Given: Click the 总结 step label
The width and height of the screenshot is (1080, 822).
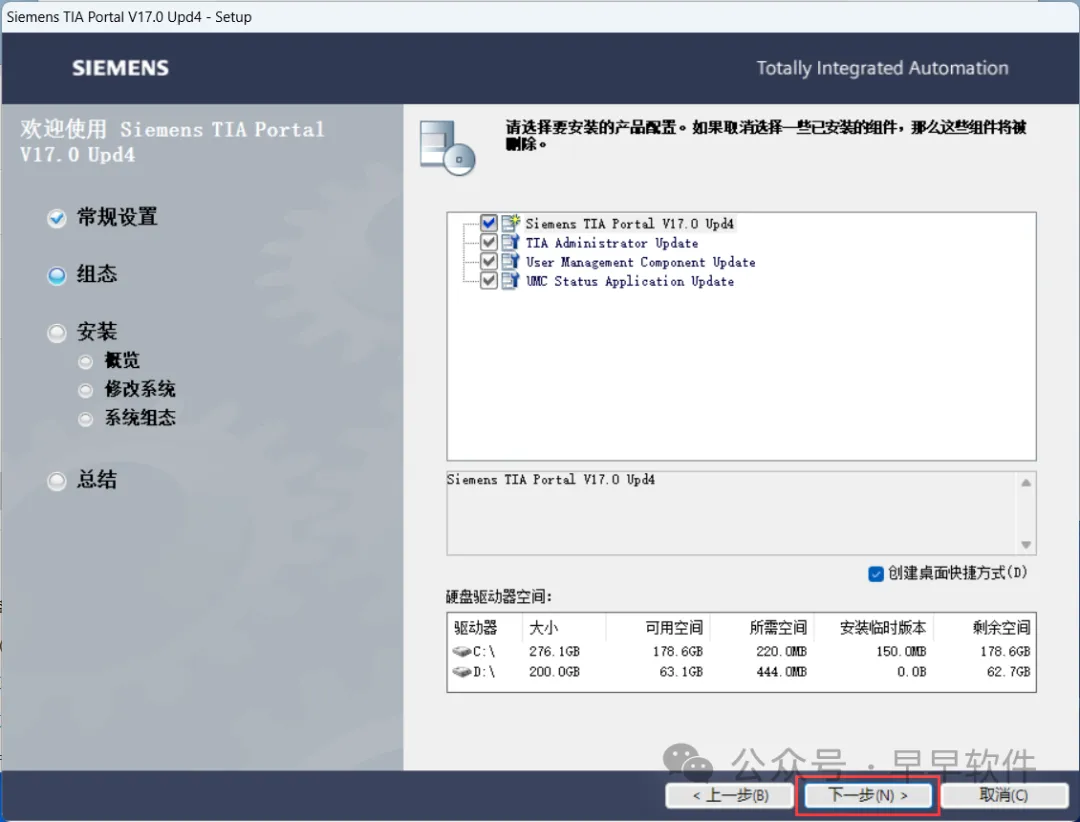Looking at the screenshot, I should 96,480.
